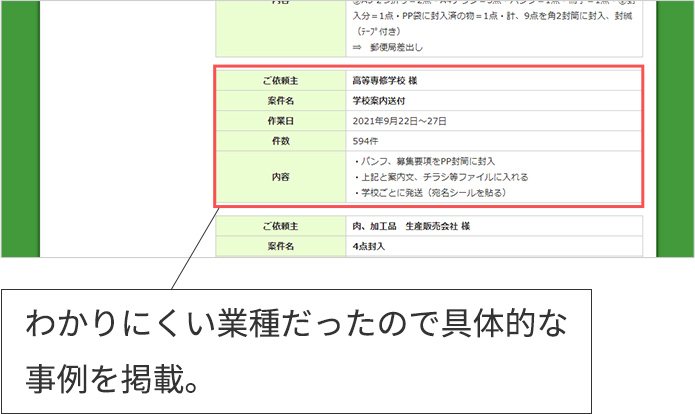The height and width of the screenshot is (414, 695).
Task: Click the text （ﾃｰﾌﾟ付き）
Action: point(377,31)
